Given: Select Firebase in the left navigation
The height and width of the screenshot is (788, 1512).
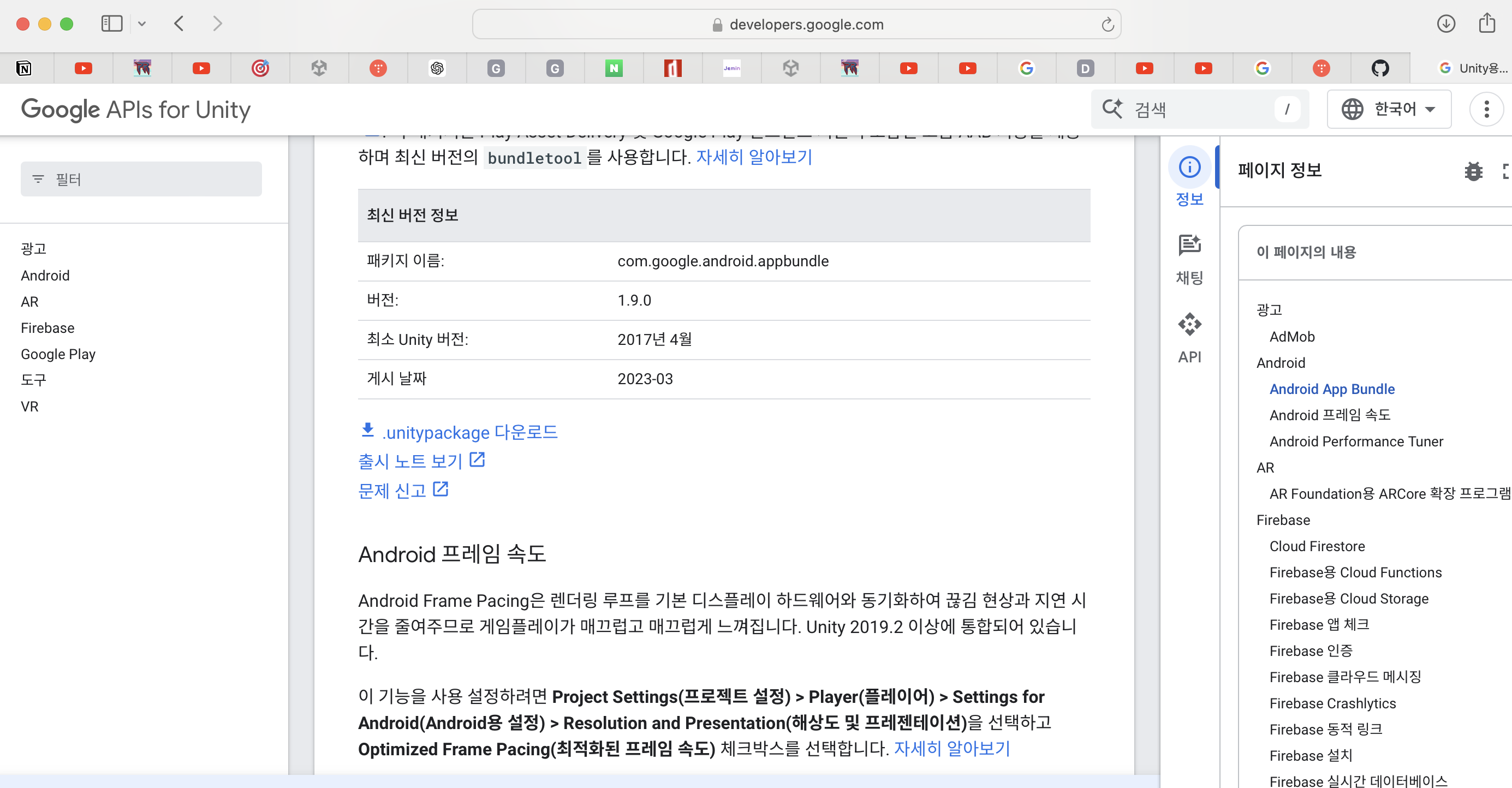Looking at the screenshot, I should click(47, 328).
